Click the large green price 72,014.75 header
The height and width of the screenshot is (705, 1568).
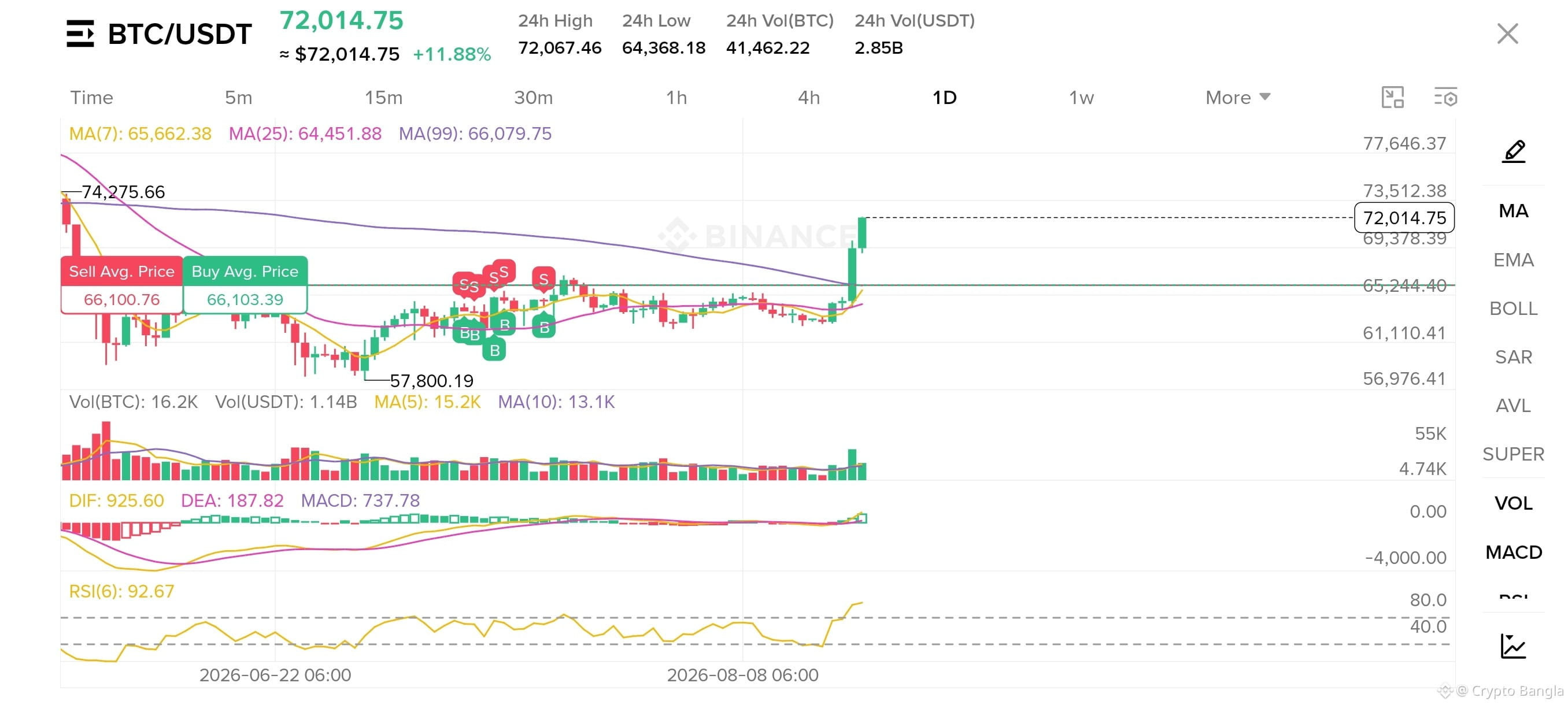click(341, 21)
